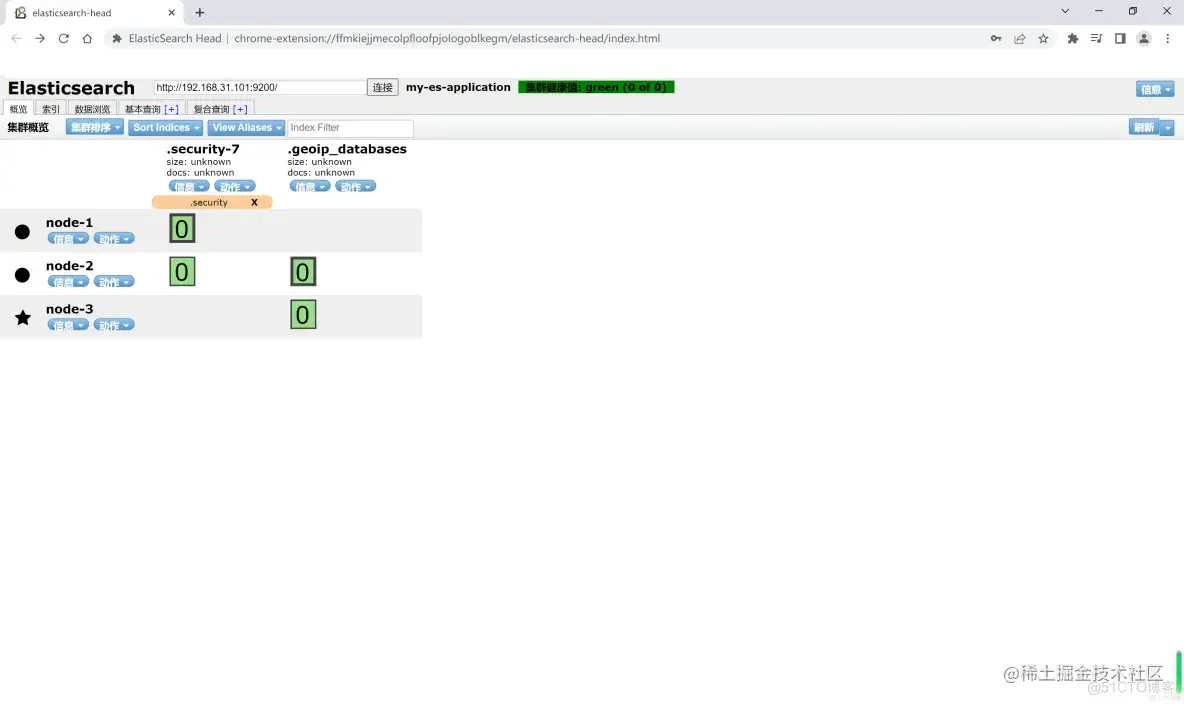Click the node-2 circle node icon
The image size is (1184, 704).
(x=23, y=275)
